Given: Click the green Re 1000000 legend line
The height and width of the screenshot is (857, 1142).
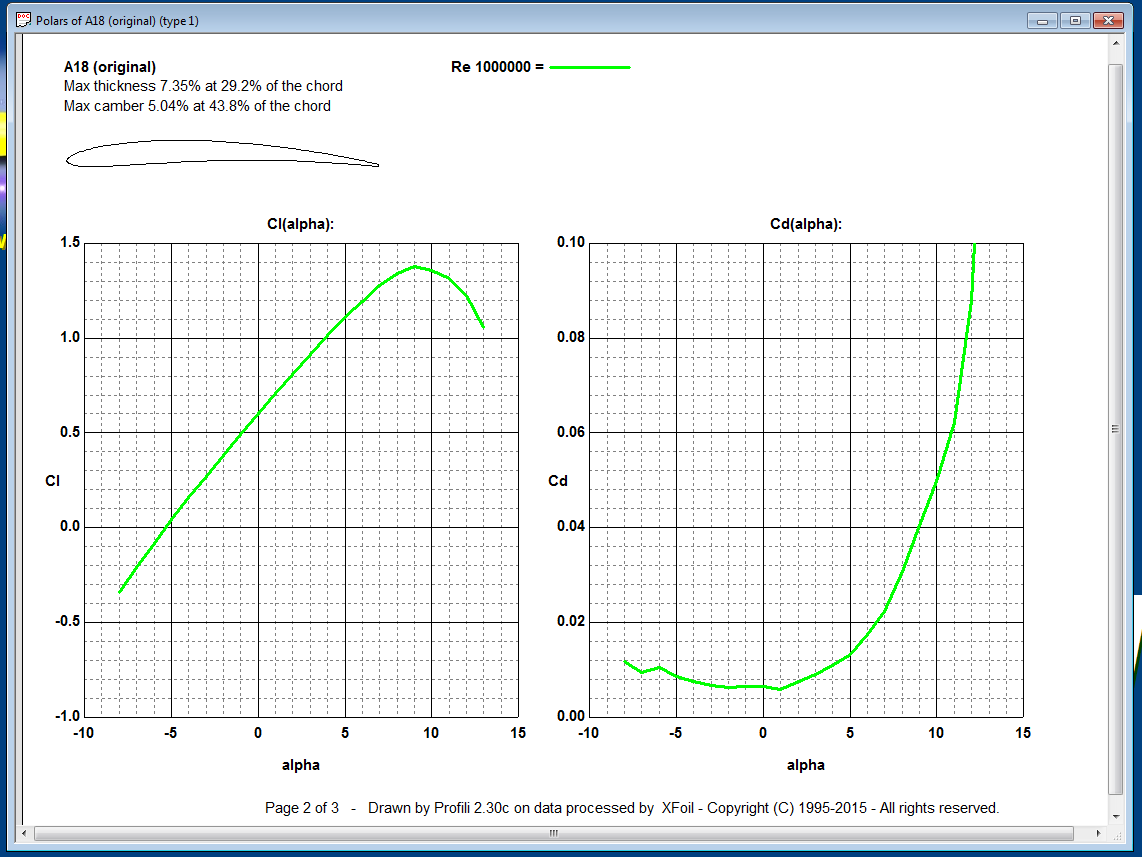Looking at the screenshot, I should [x=590, y=67].
